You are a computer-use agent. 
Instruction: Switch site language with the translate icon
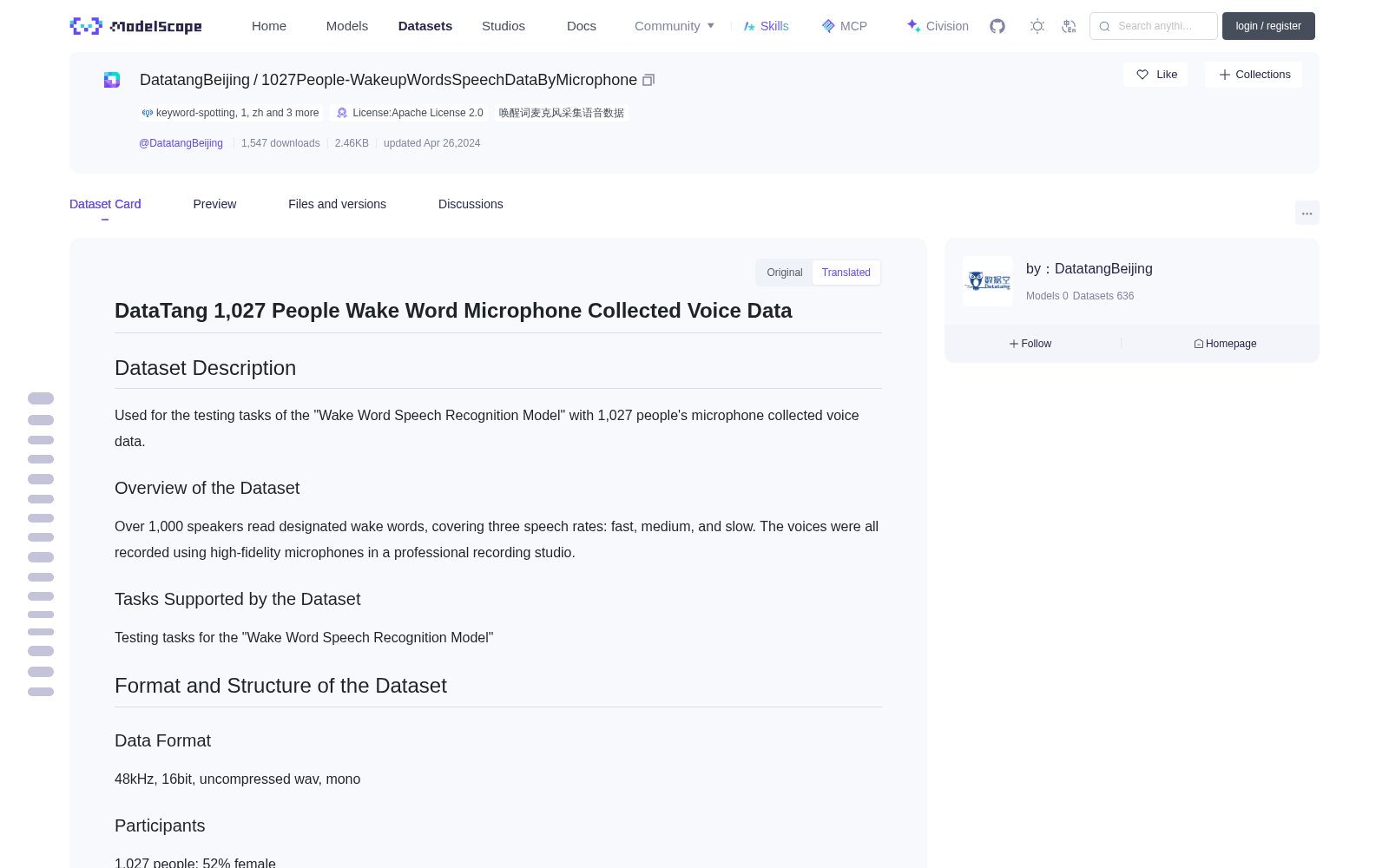pyautogui.click(x=1070, y=26)
